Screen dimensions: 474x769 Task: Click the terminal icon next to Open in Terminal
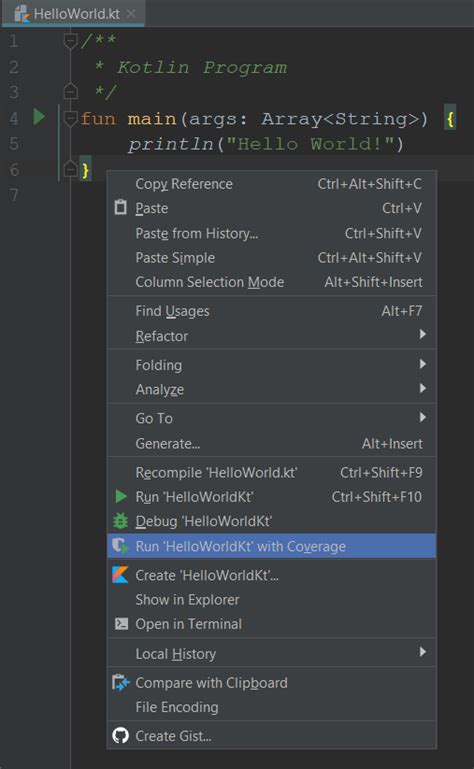pos(121,623)
